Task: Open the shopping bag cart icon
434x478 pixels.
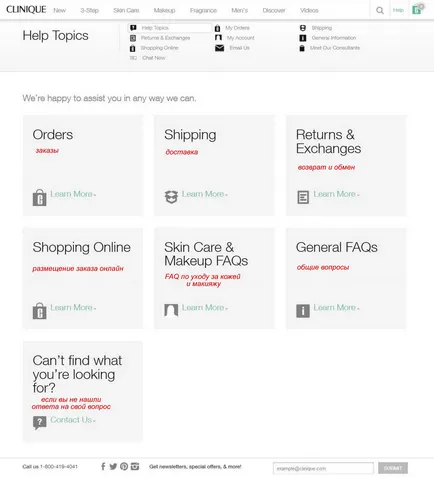Action: coord(417,10)
